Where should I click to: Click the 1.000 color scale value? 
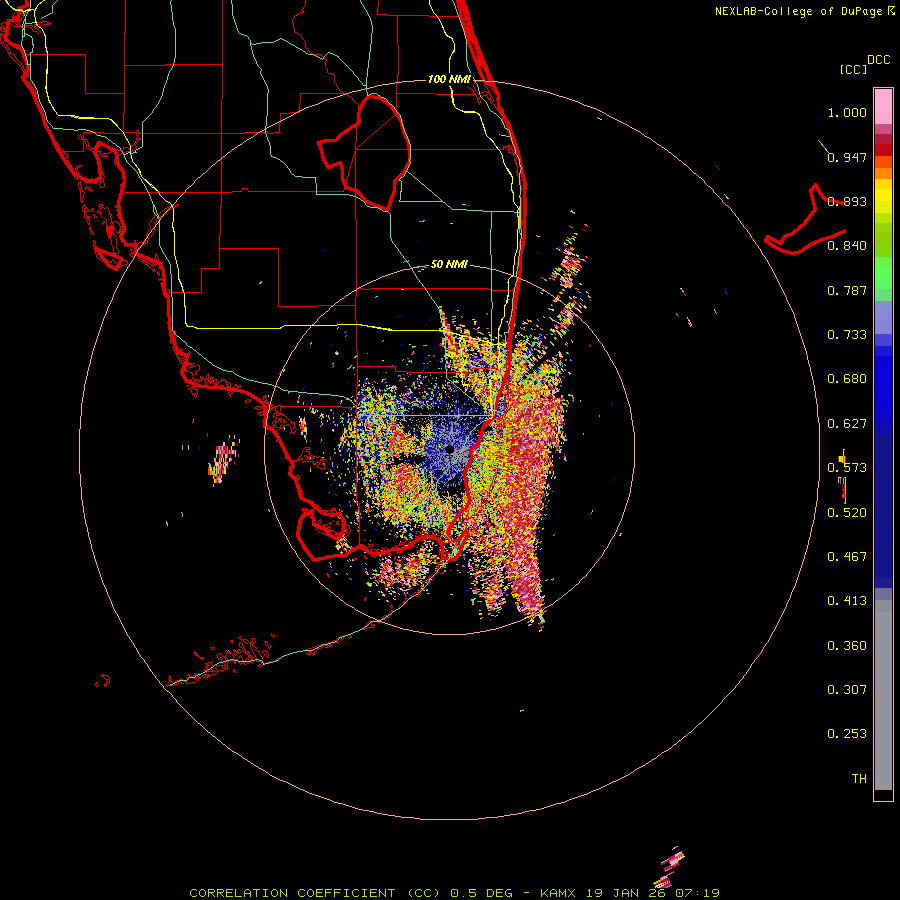[x=847, y=112]
